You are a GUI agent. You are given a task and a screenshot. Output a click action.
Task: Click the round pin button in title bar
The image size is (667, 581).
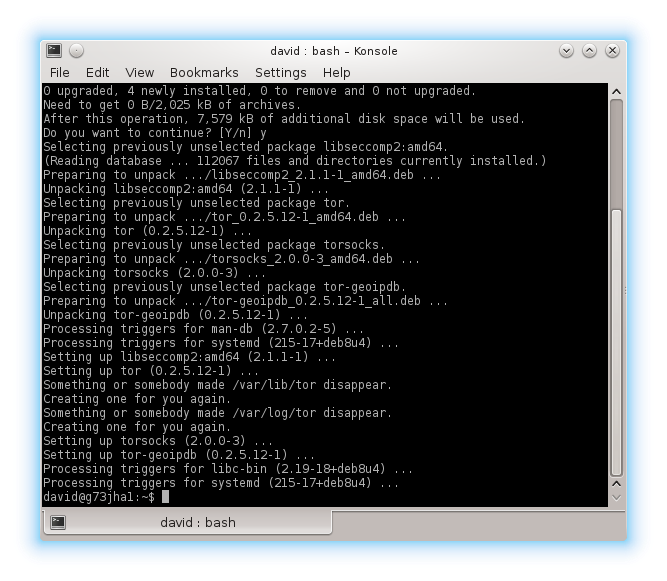point(77,51)
